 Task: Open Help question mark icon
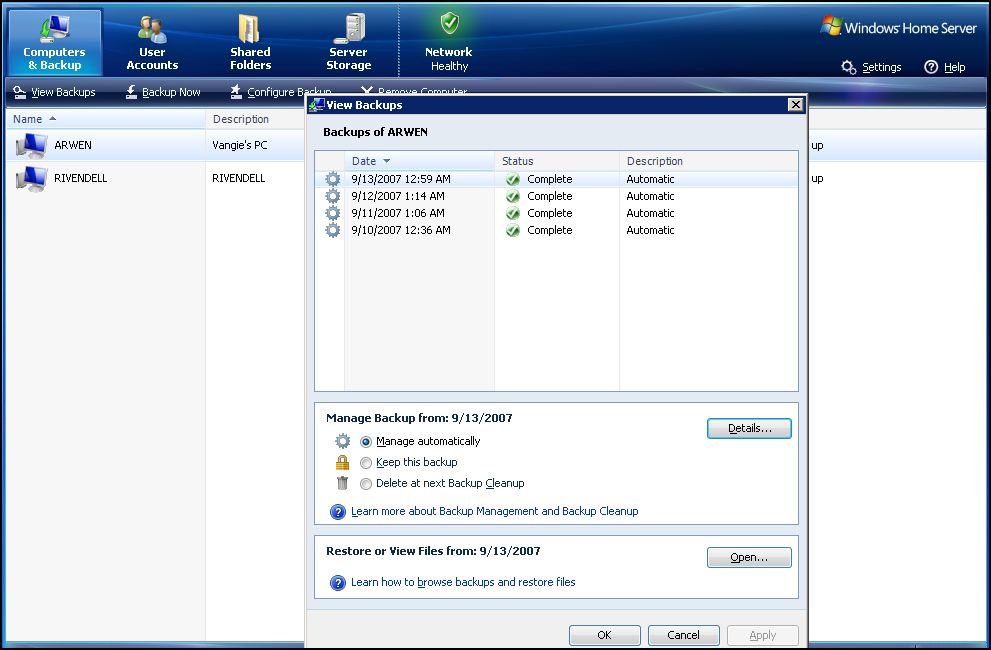tap(931, 67)
